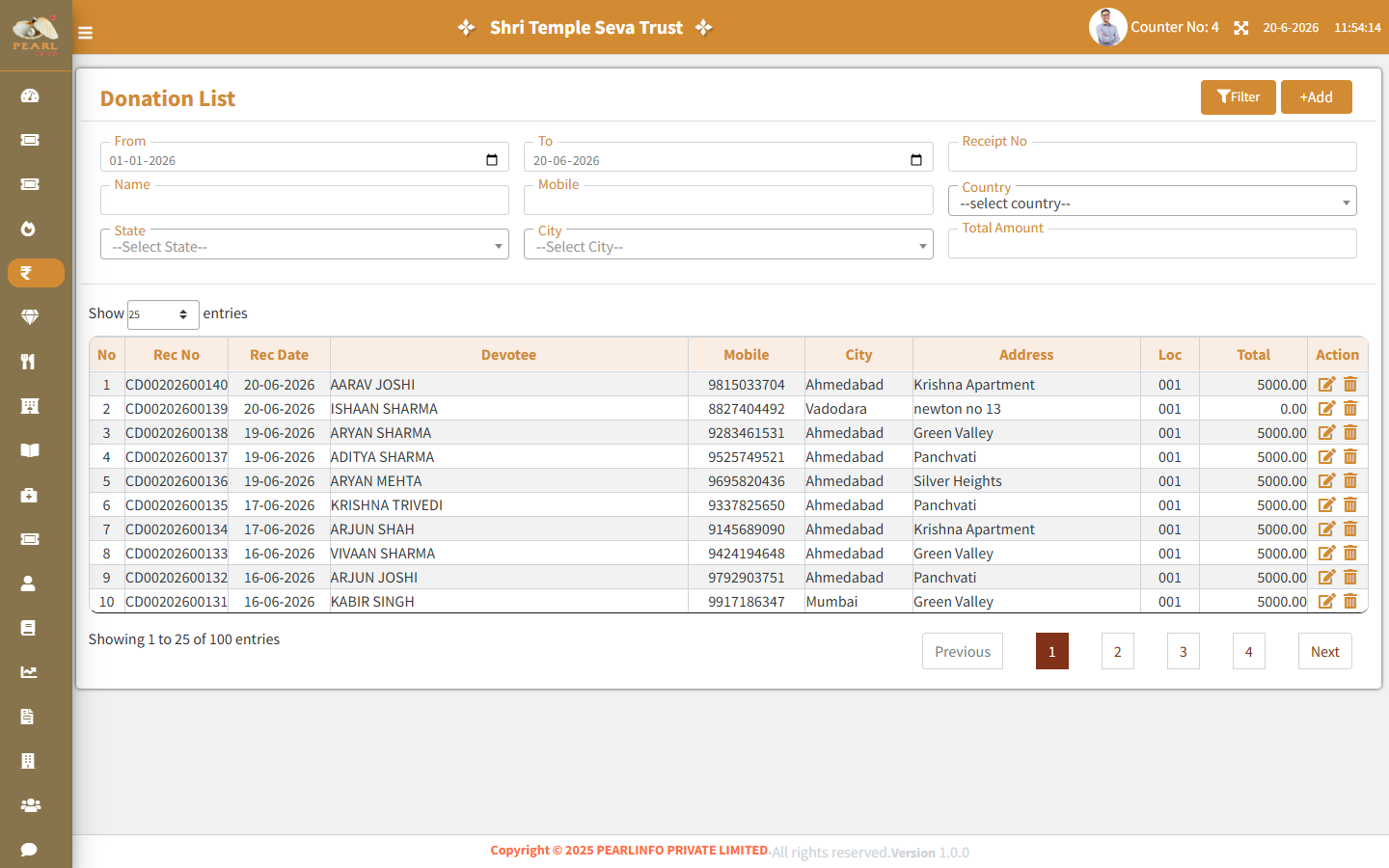
Task: Sort by Devotee column header
Action: coord(508,355)
